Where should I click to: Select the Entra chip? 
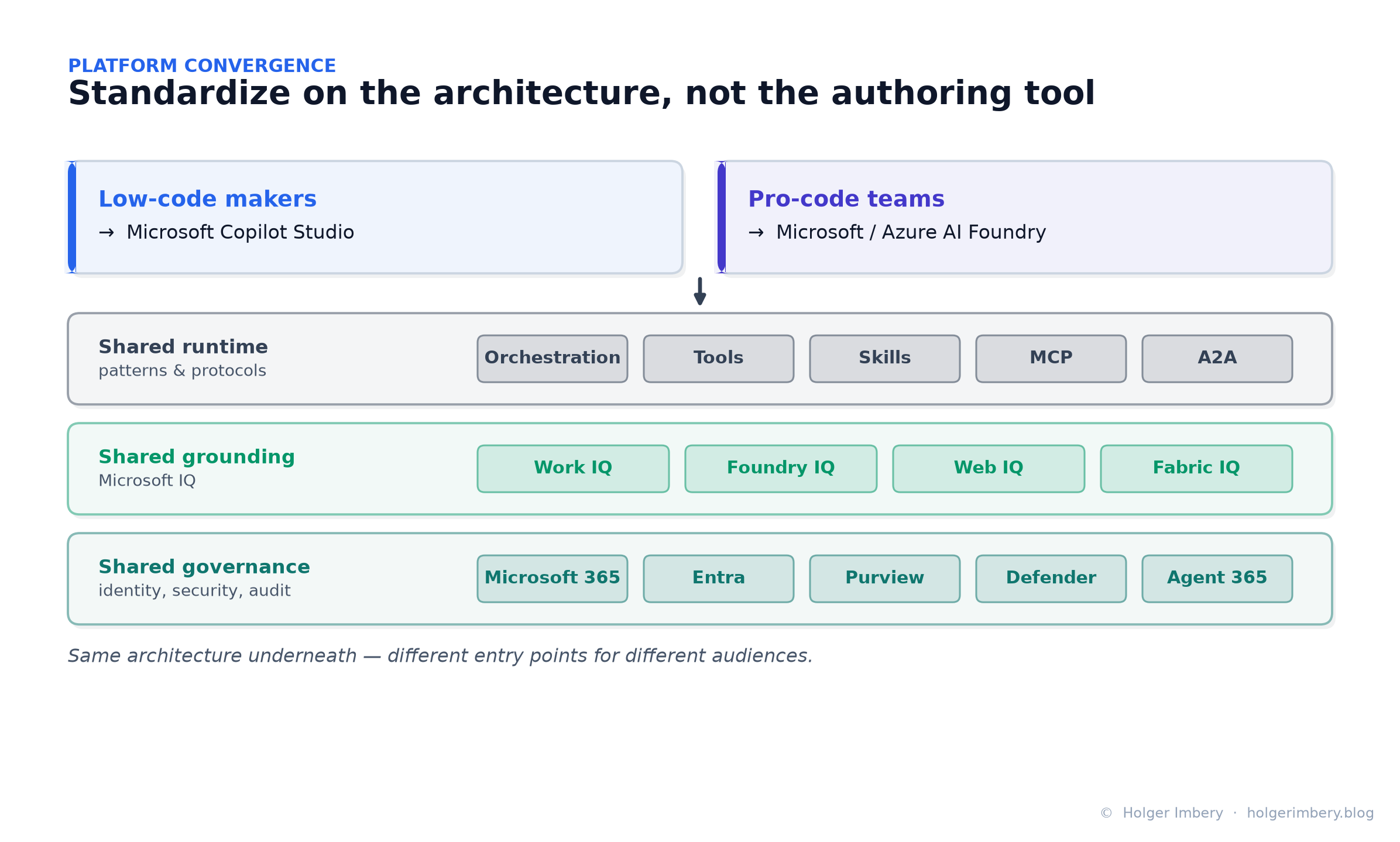point(719,579)
